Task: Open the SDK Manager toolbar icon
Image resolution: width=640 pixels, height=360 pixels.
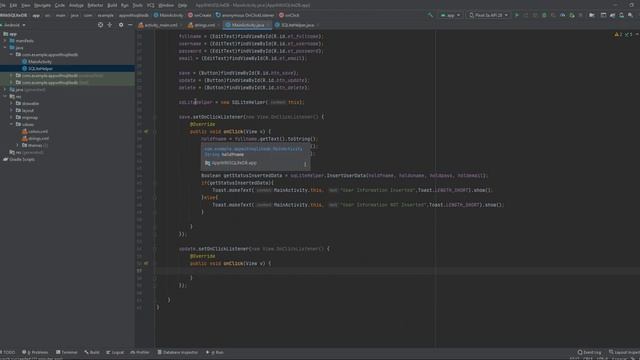Action: point(621,15)
